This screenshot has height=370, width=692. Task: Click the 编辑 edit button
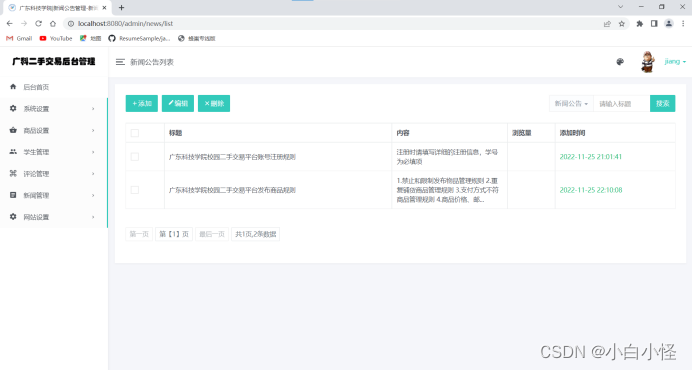178,103
